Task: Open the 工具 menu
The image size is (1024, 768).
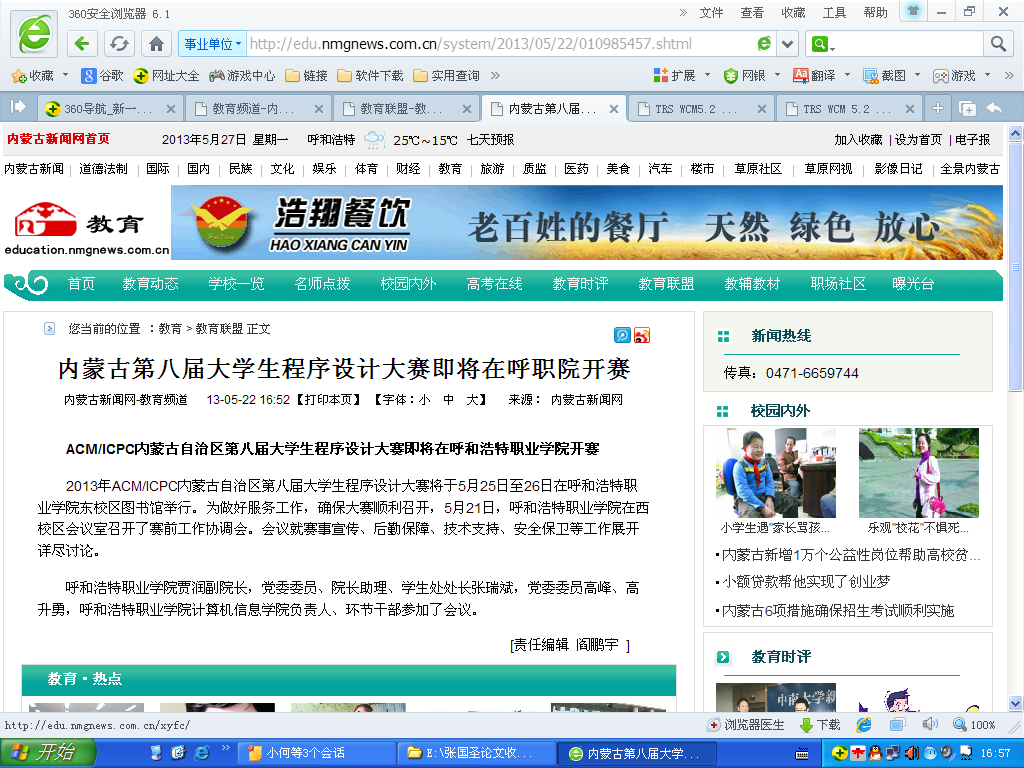Action: pos(834,12)
